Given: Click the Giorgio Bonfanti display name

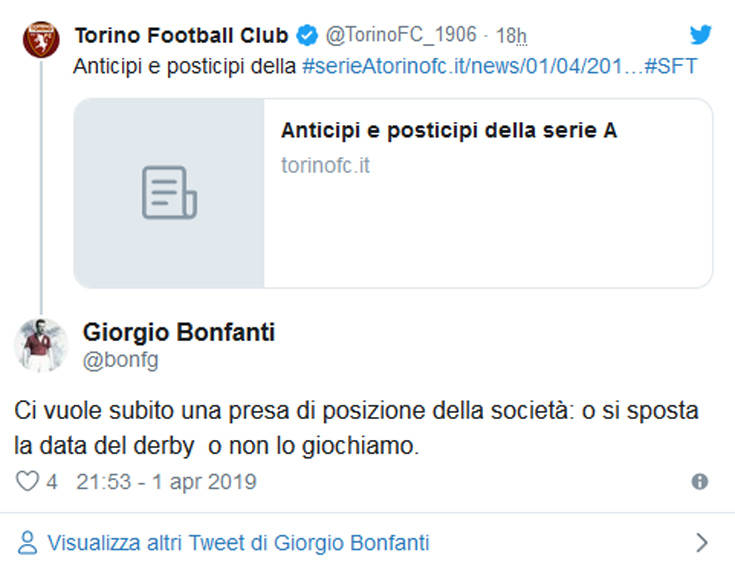Looking at the screenshot, I should click(x=179, y=332).
